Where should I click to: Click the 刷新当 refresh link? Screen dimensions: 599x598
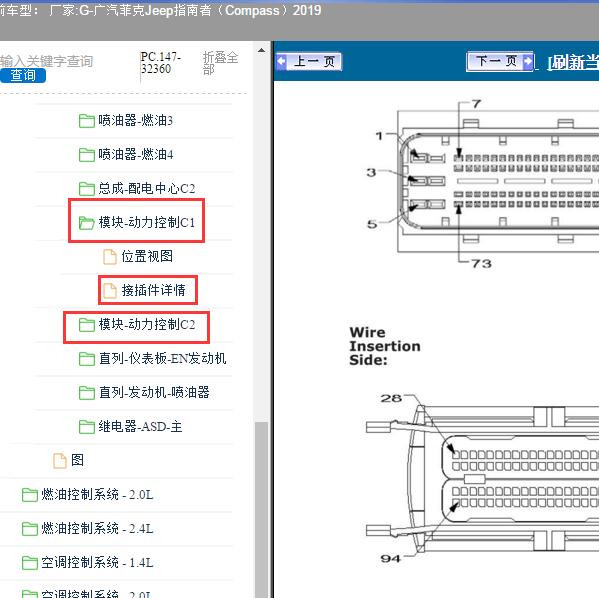[573, 62]
